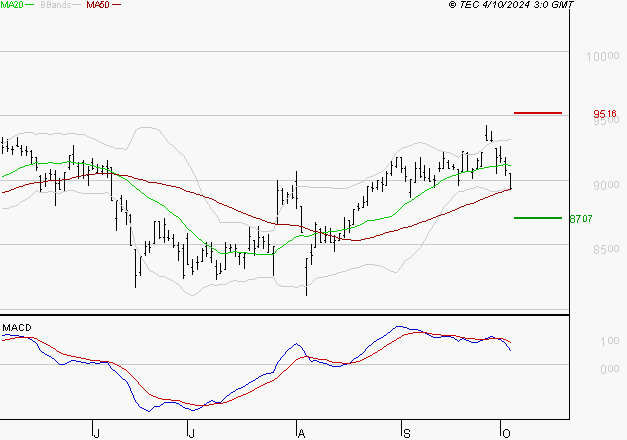The width and height of the screenshot is (627, 440).
Task: Click the MACD 100 axis label
Action: 609,341
